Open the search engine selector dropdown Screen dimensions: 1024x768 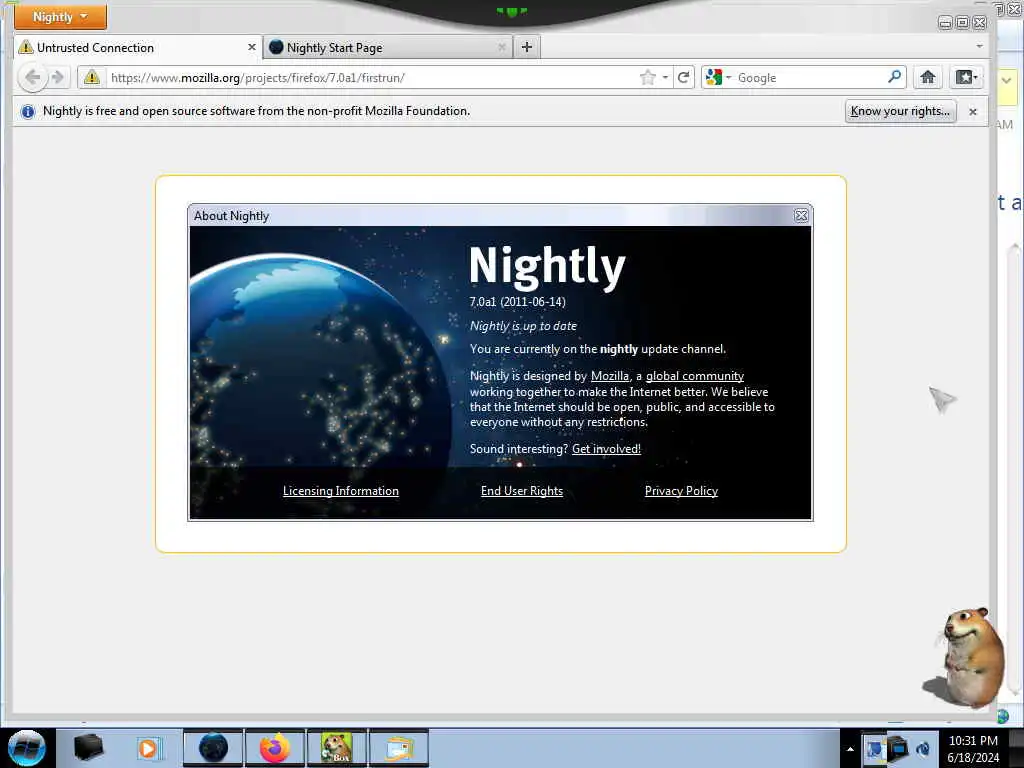tap(718, 78)
